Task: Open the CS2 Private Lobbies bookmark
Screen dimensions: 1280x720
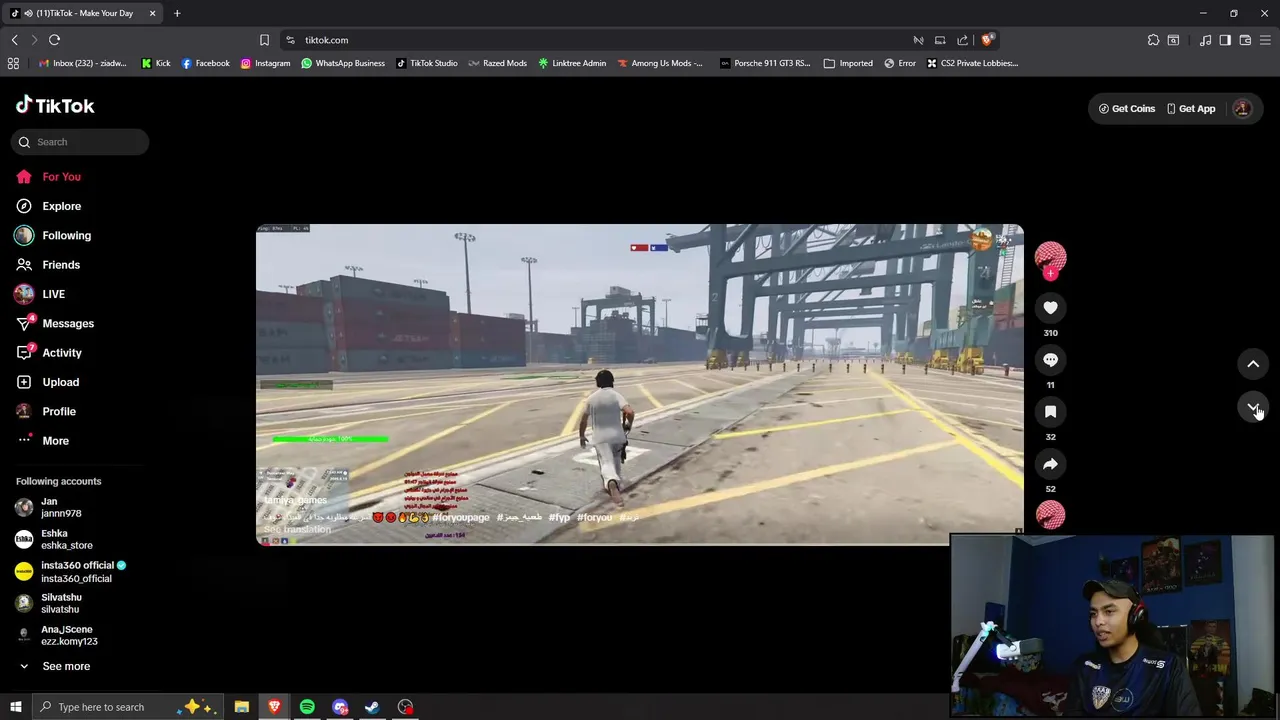Action: click(x=972, y=63)
